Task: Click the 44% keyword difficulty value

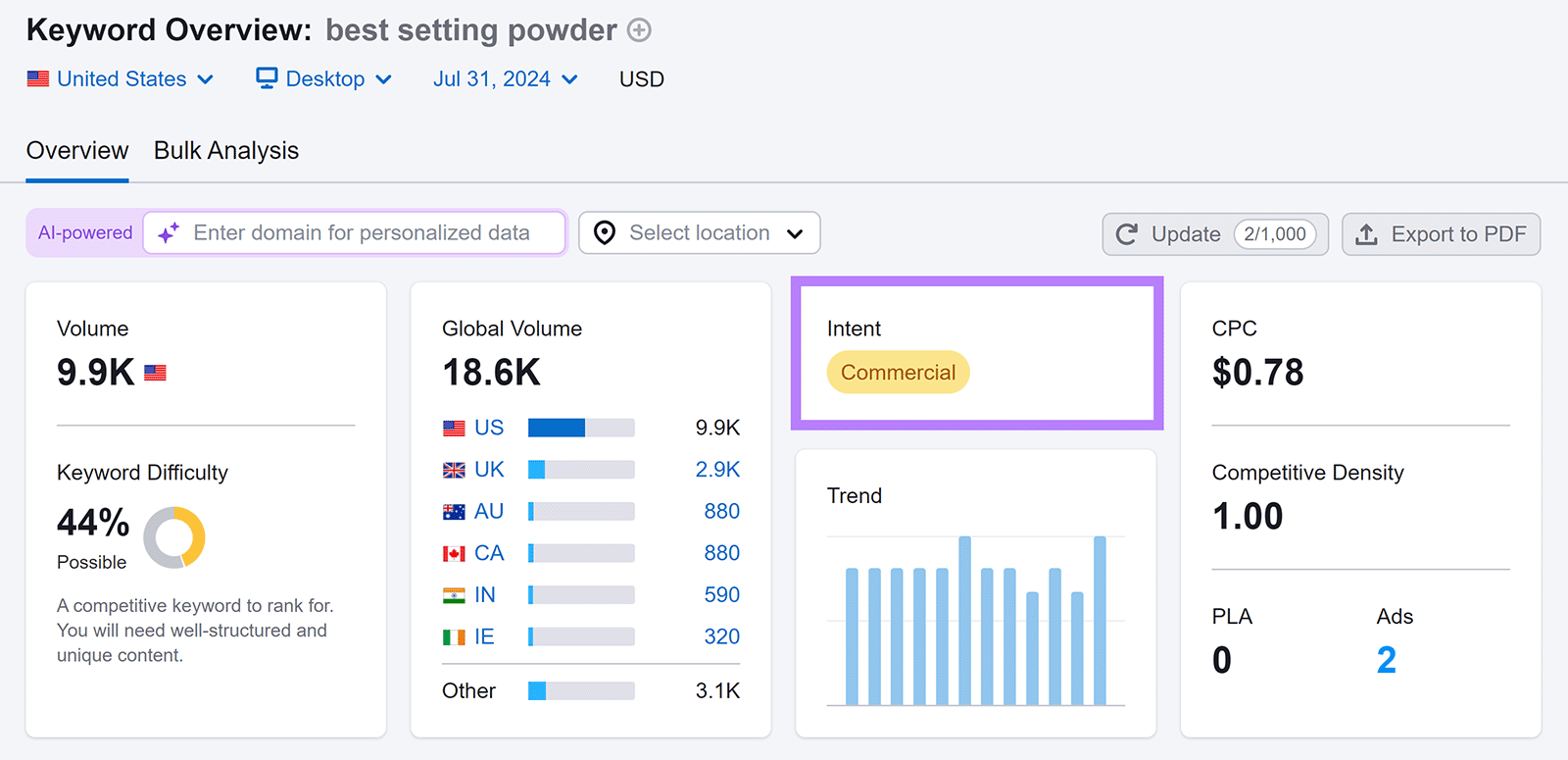Action: click(x=93, y=523)
